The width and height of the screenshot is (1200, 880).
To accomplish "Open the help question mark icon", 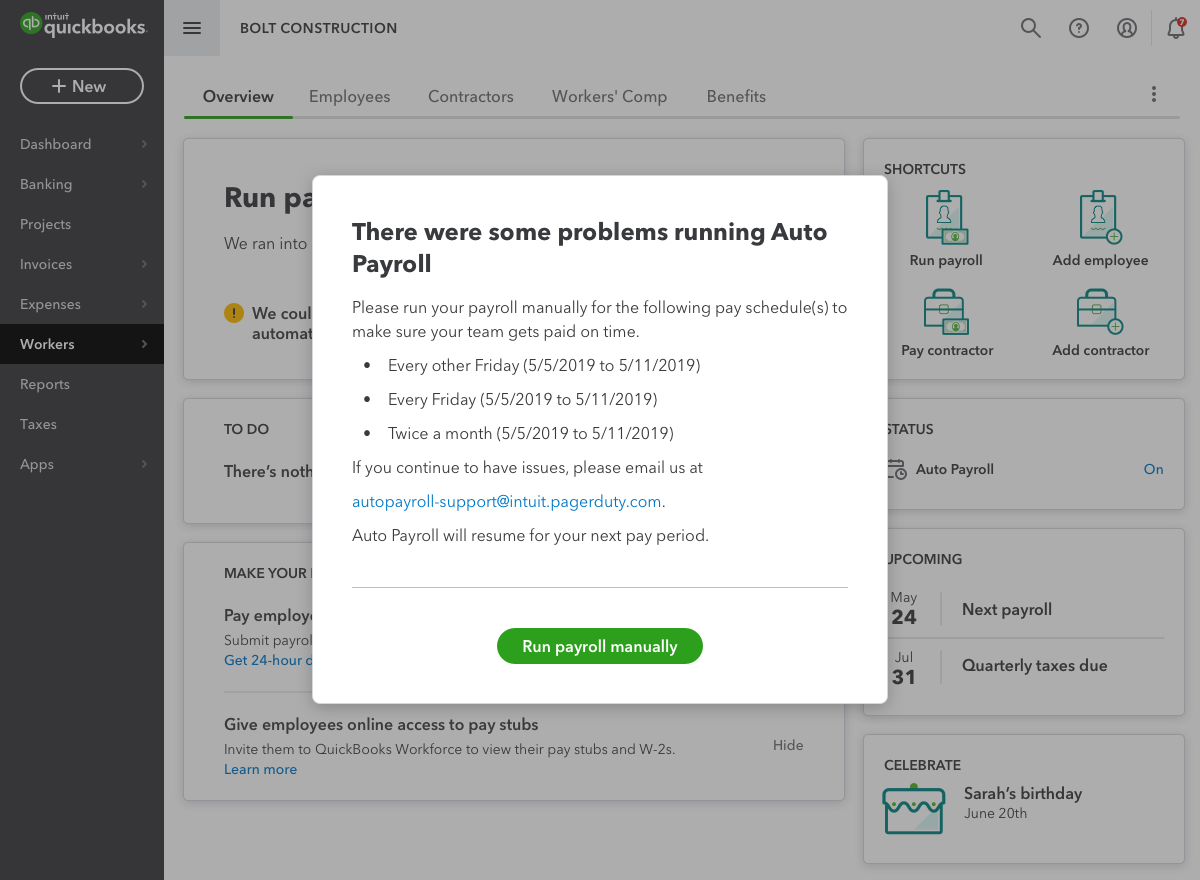I will tap(1078, 28).
